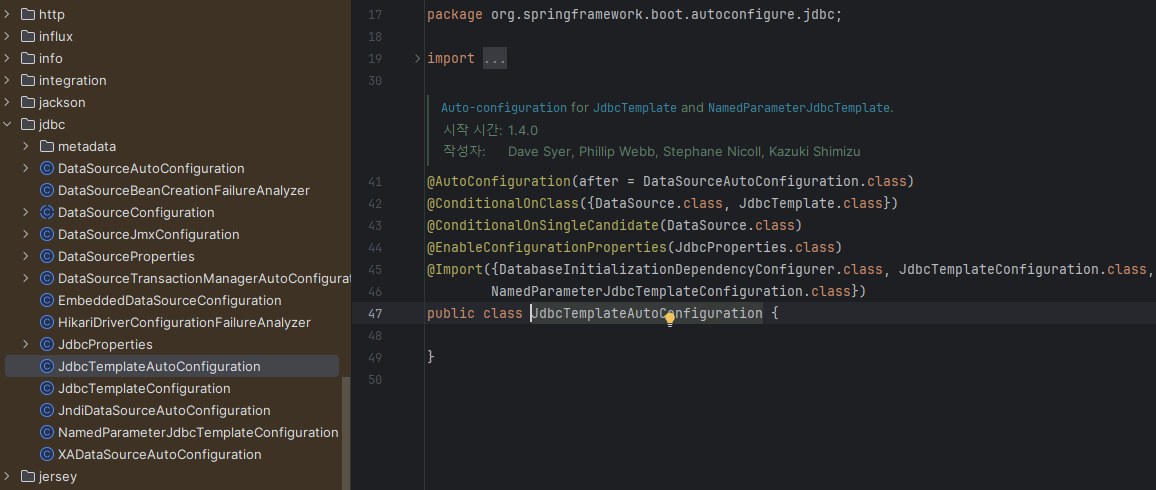Open JdbcTemplate link in the Javadoc

(x=635, y=108)
